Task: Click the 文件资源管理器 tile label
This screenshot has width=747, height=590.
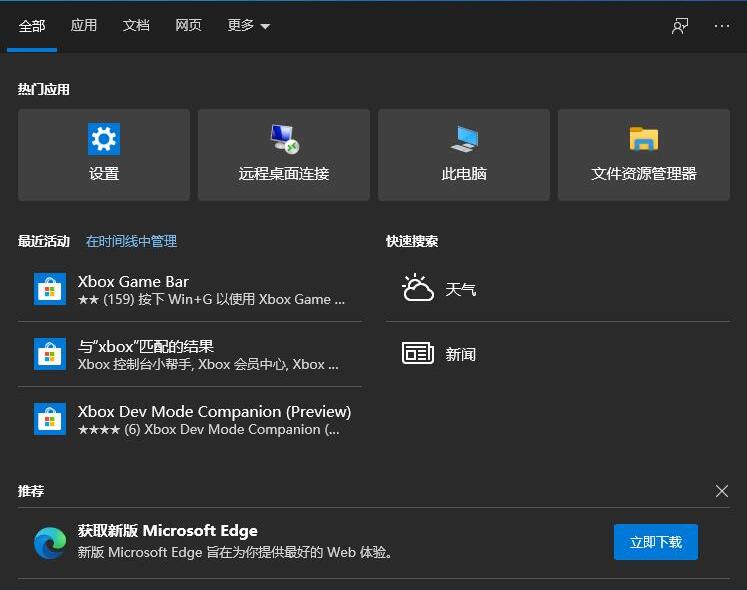Action: pos(644,173)
